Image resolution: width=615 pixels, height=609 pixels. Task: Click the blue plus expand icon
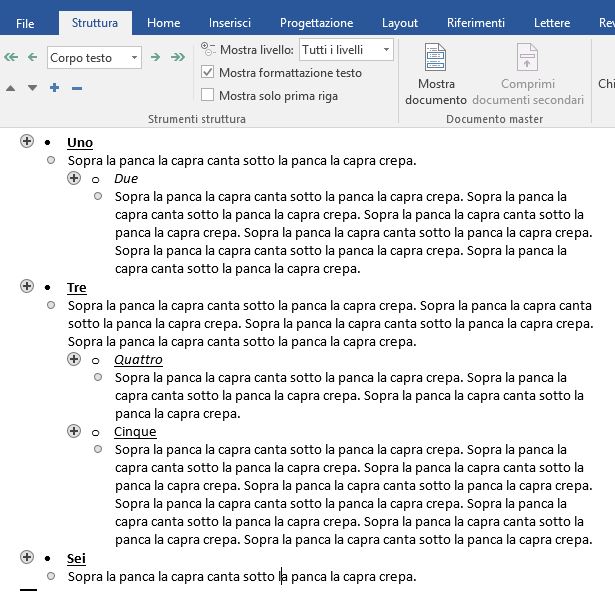coord(55,87)
